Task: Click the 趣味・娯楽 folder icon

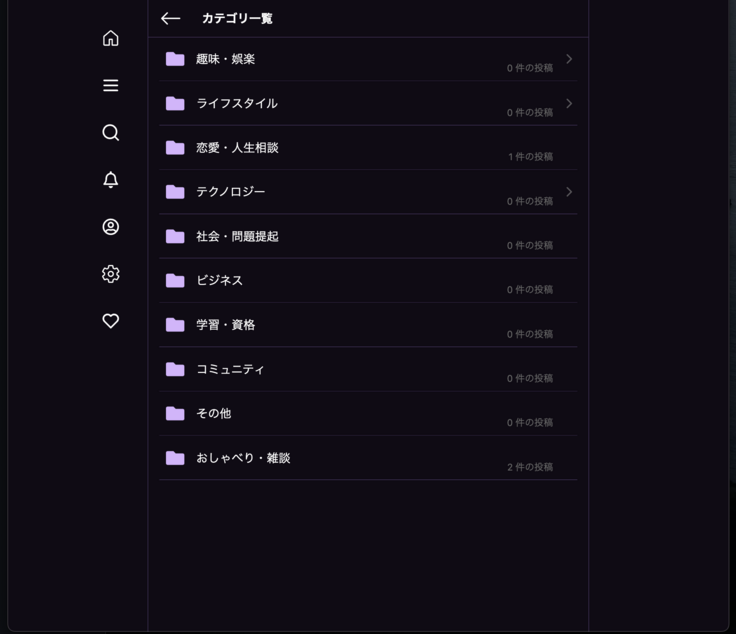Action: pyautogui.click(x=175, y=59)
